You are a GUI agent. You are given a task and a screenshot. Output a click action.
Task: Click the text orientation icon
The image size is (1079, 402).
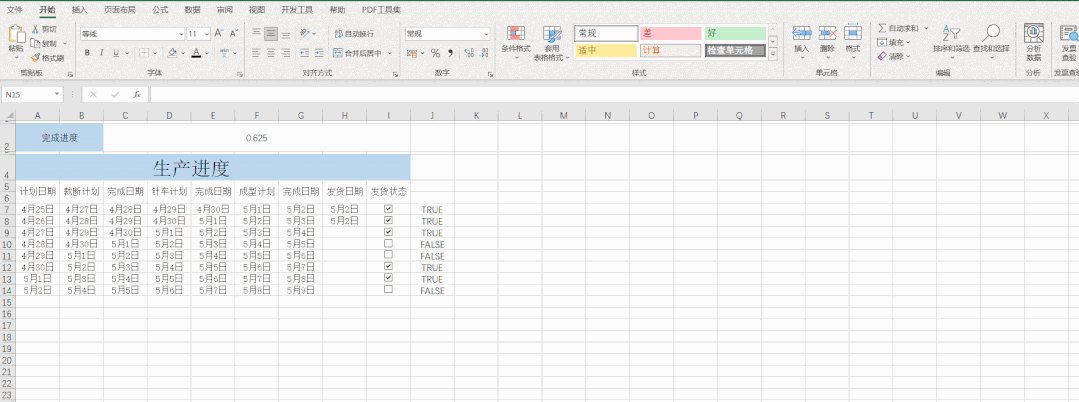click(305, 33)
